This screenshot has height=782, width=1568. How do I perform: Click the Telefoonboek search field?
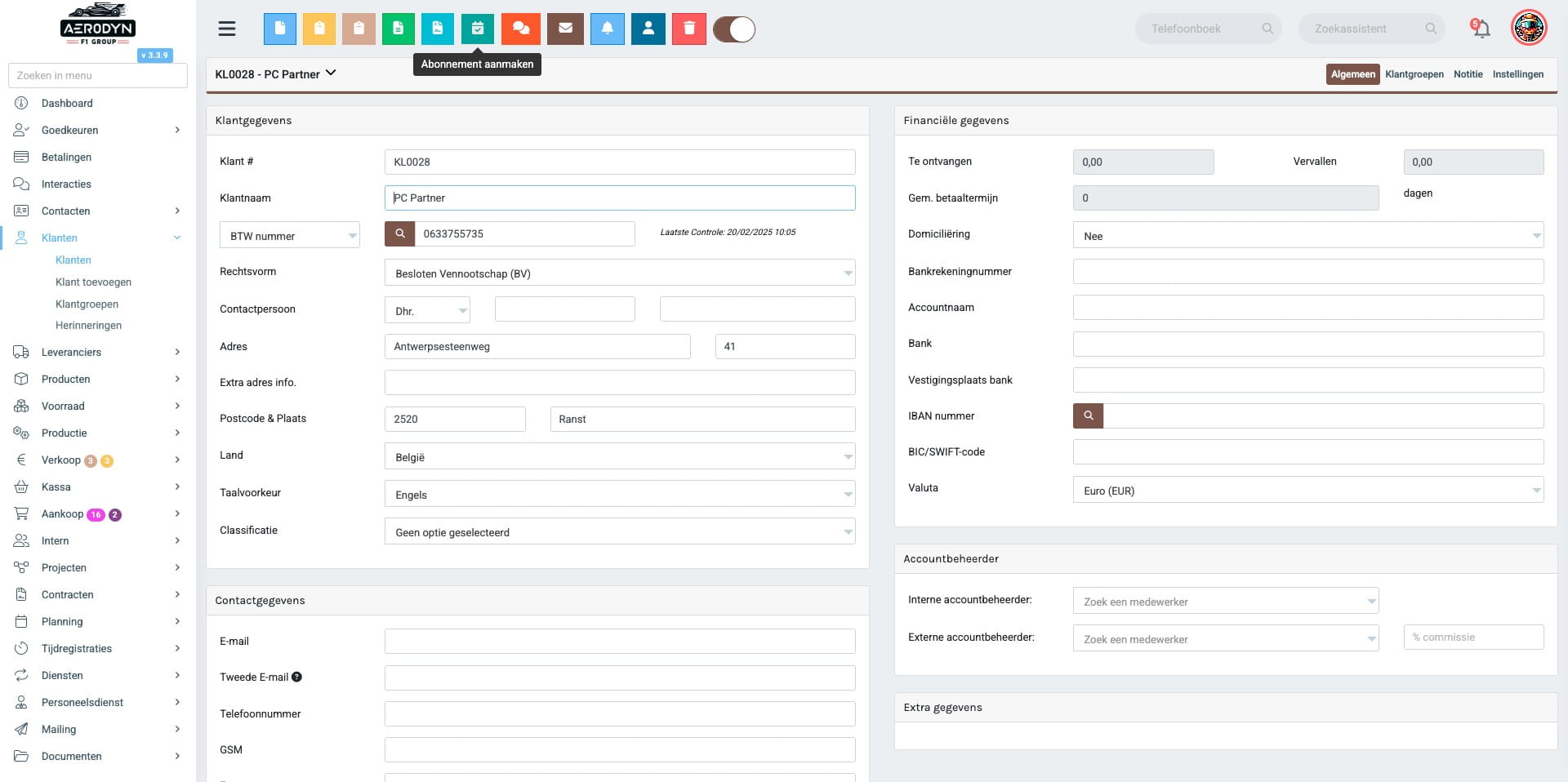click(1208, 29)
